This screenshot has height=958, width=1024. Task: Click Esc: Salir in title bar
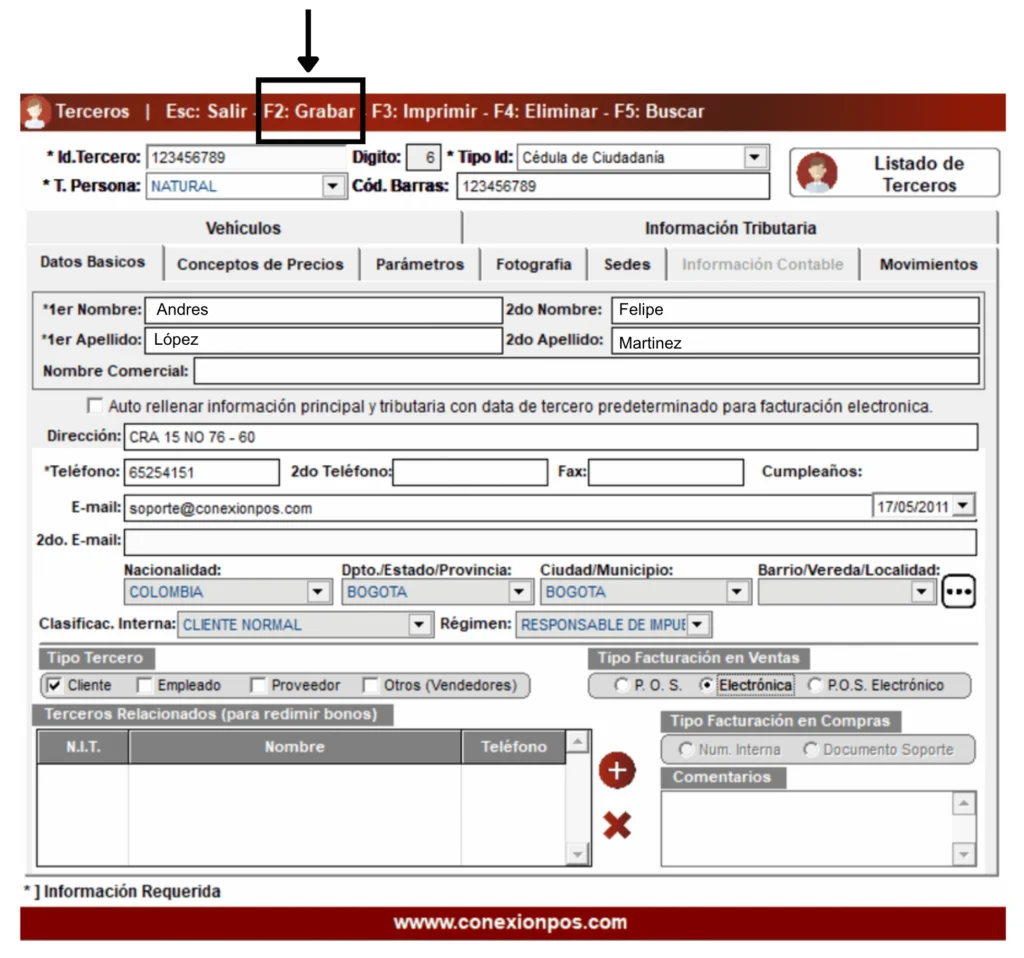[x=206, y=111]
